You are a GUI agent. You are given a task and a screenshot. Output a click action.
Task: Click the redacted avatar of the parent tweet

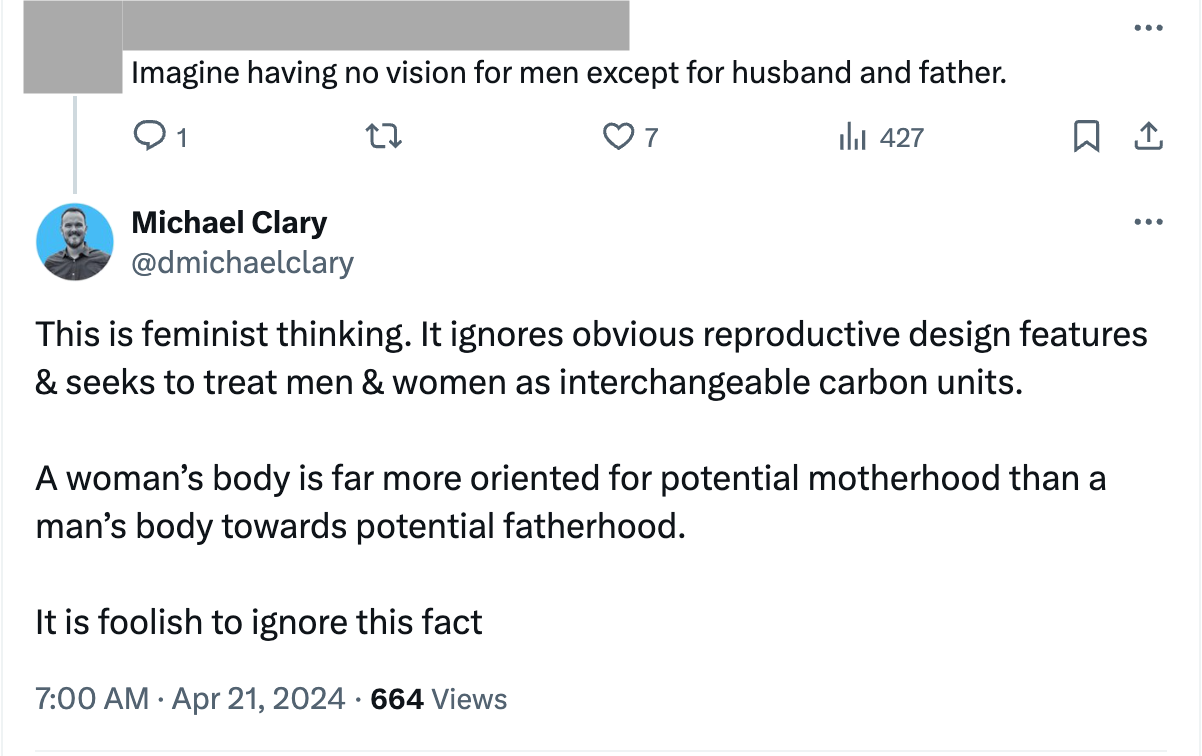click(72, 46)
